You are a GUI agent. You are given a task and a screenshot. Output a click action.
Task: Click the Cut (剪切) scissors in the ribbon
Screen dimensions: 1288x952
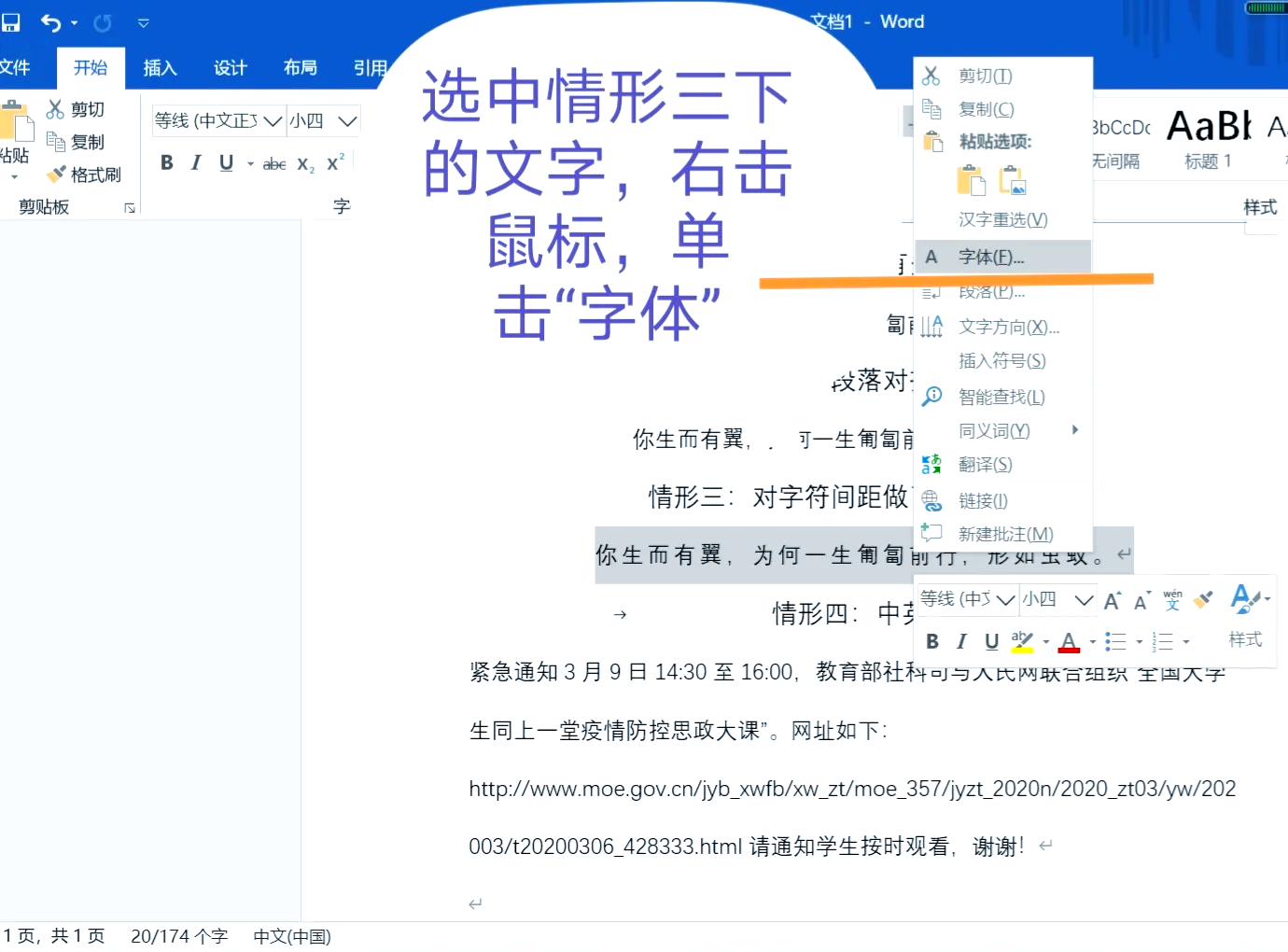click(x=76, y=109)
